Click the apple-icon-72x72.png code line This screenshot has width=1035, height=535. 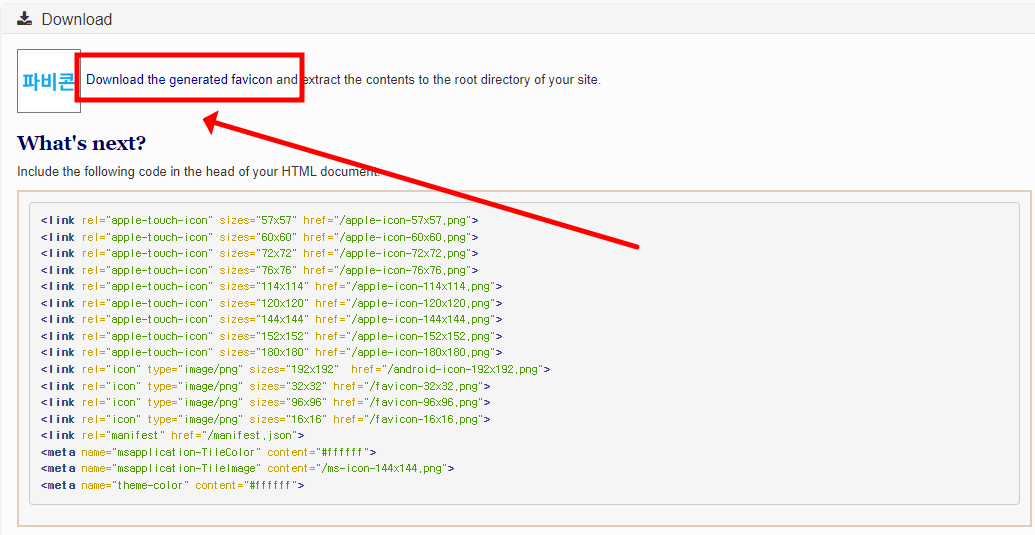click(259, 253)
